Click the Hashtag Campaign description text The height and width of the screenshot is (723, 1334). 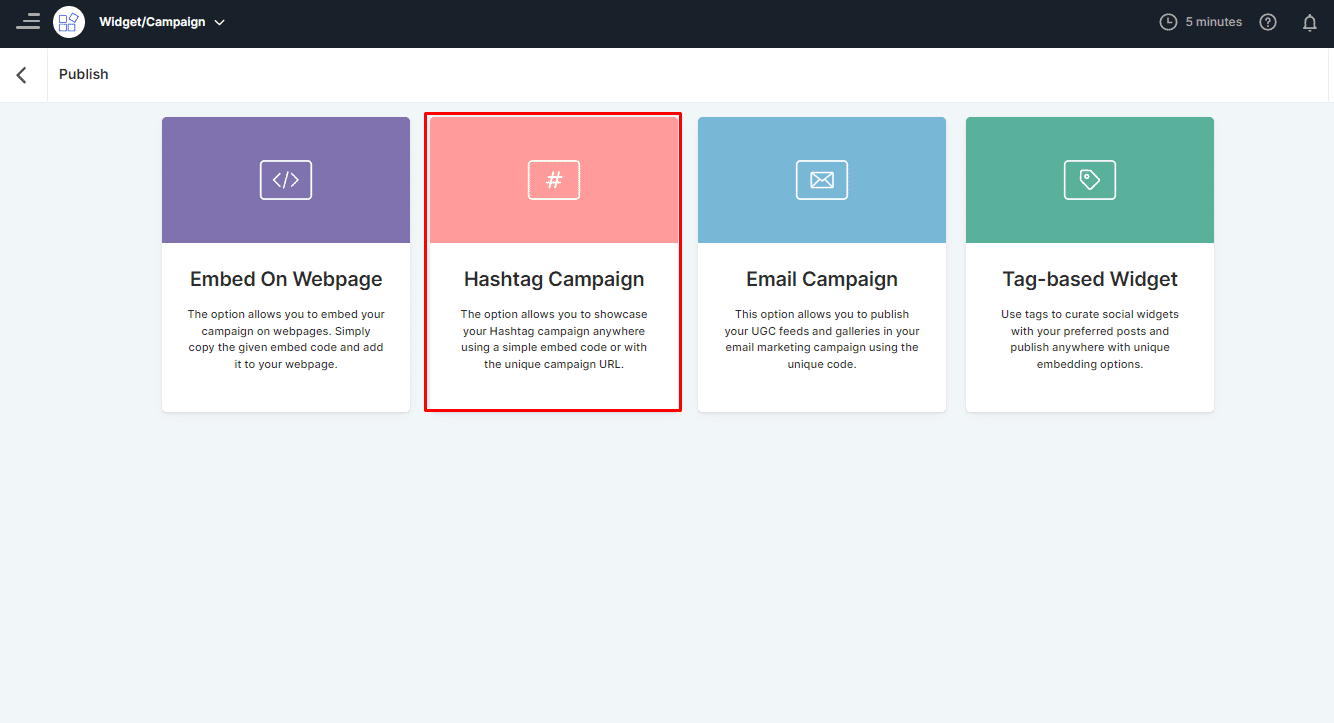click(554, 339)
